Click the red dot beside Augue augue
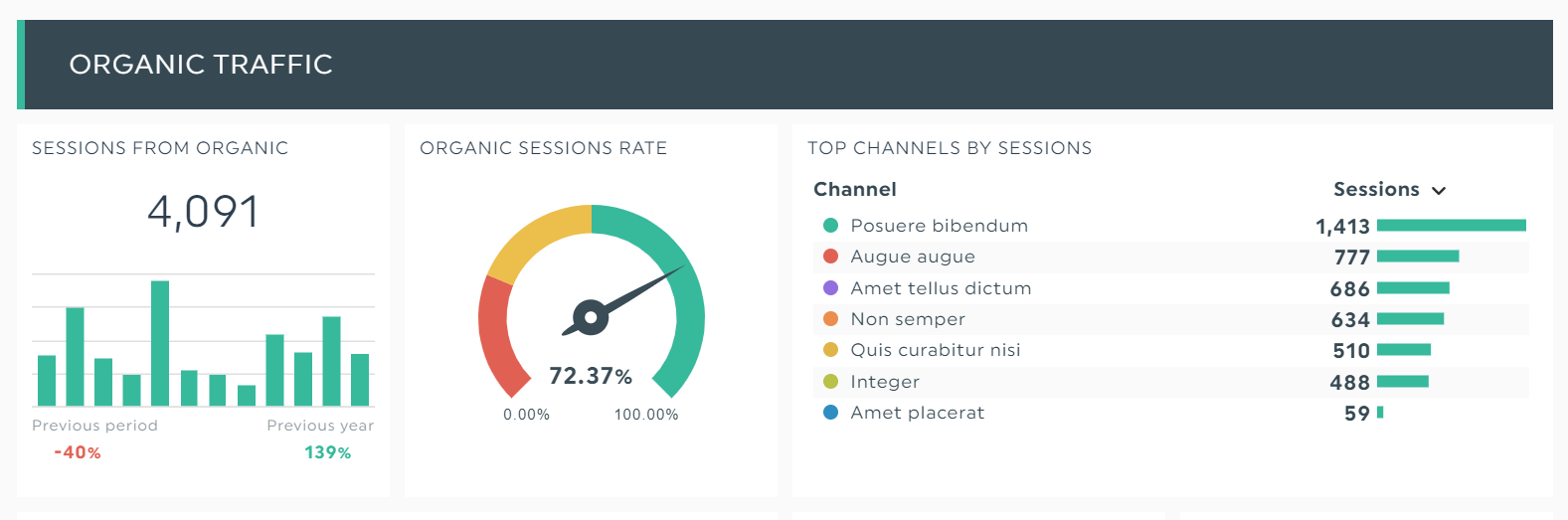This screenshot has height=520, width=1568. click(x=830, y=257)
